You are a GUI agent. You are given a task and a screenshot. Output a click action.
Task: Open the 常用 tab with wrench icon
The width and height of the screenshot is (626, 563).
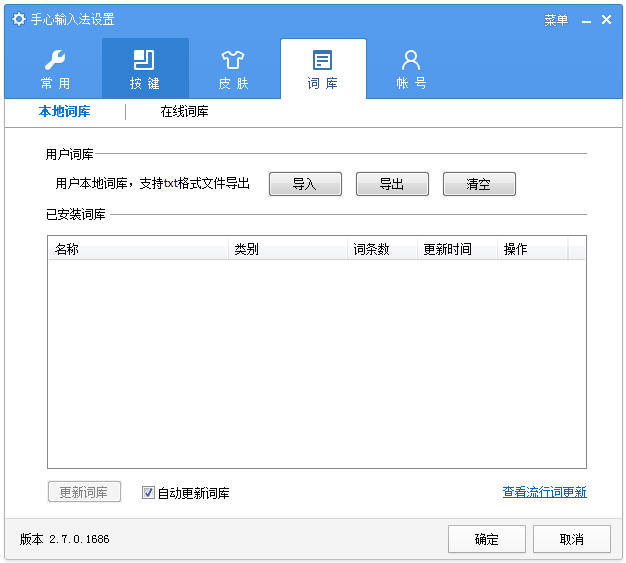[x=55, y=69]
